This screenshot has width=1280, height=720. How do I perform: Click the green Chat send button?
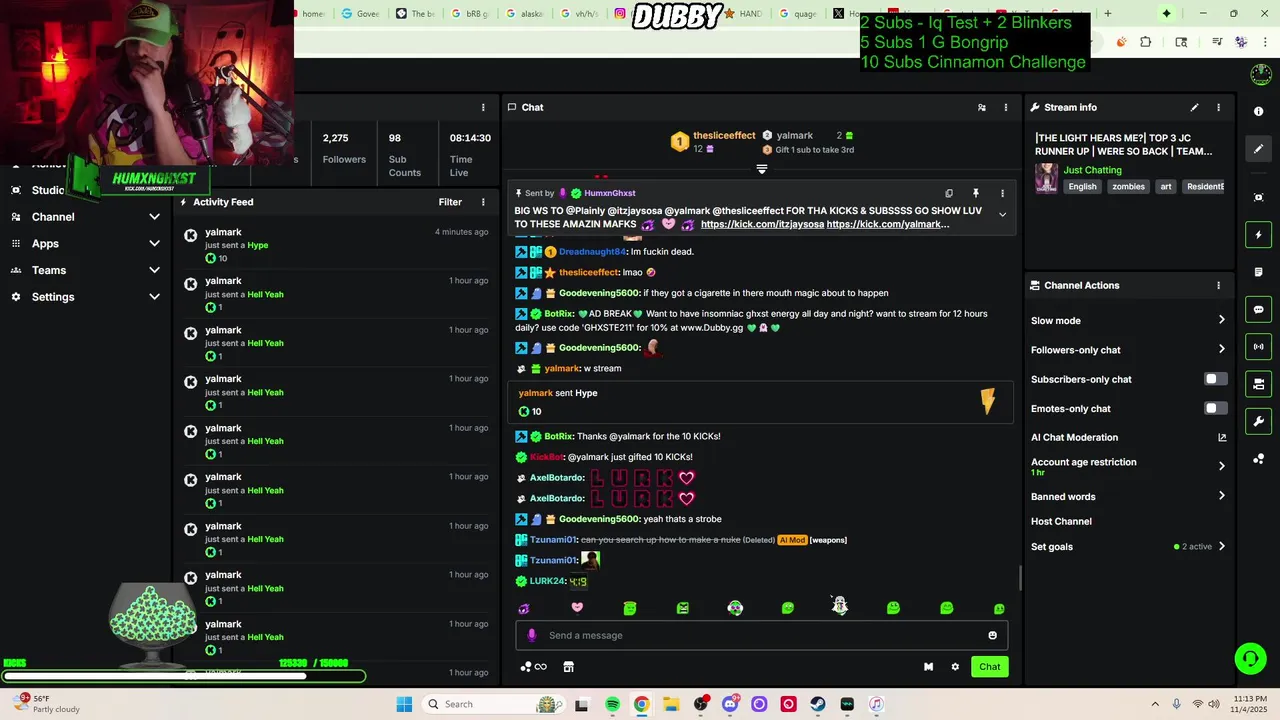(x=989, y=667)
